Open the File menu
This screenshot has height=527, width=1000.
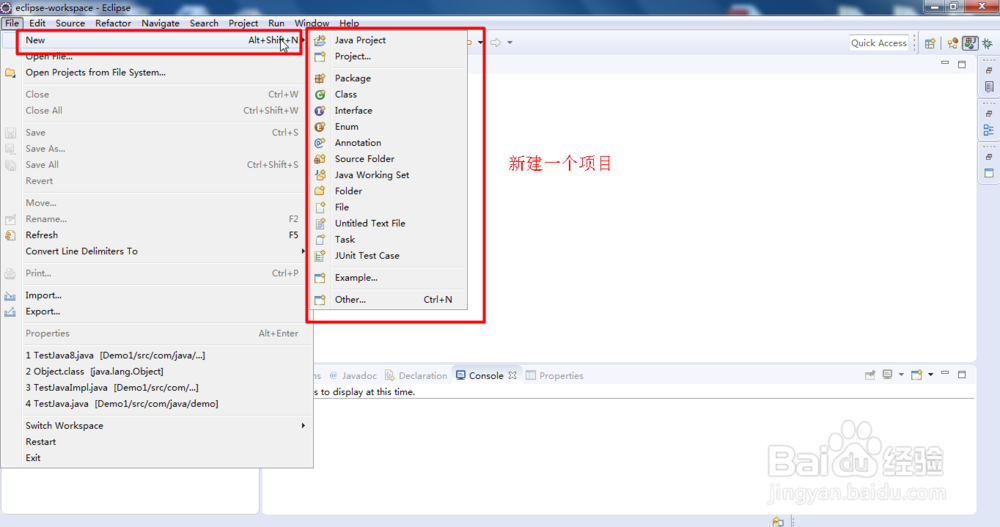[11, 23]
